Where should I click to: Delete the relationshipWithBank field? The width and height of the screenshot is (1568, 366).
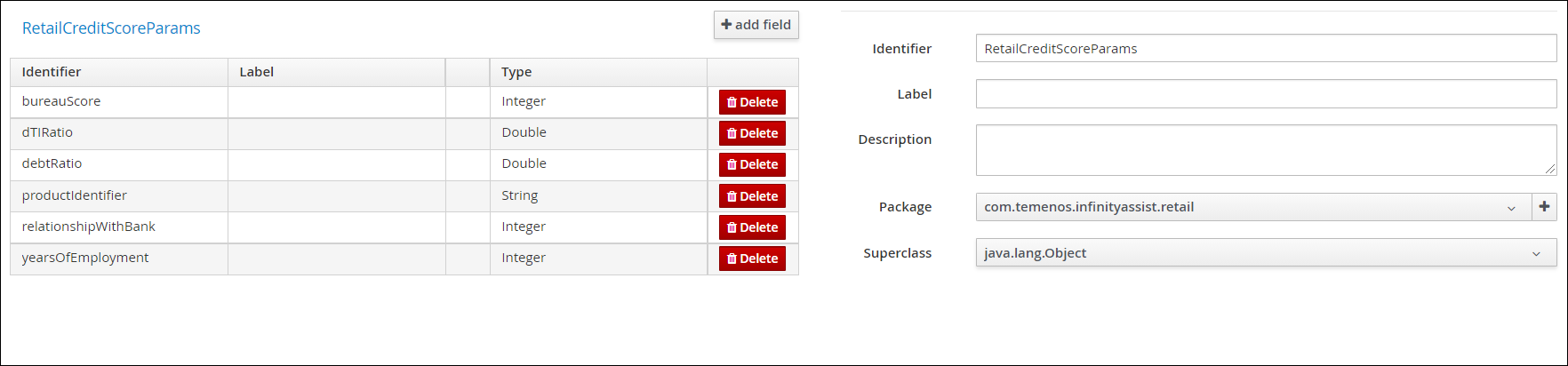pyautogui.click(x=752, y=227)
